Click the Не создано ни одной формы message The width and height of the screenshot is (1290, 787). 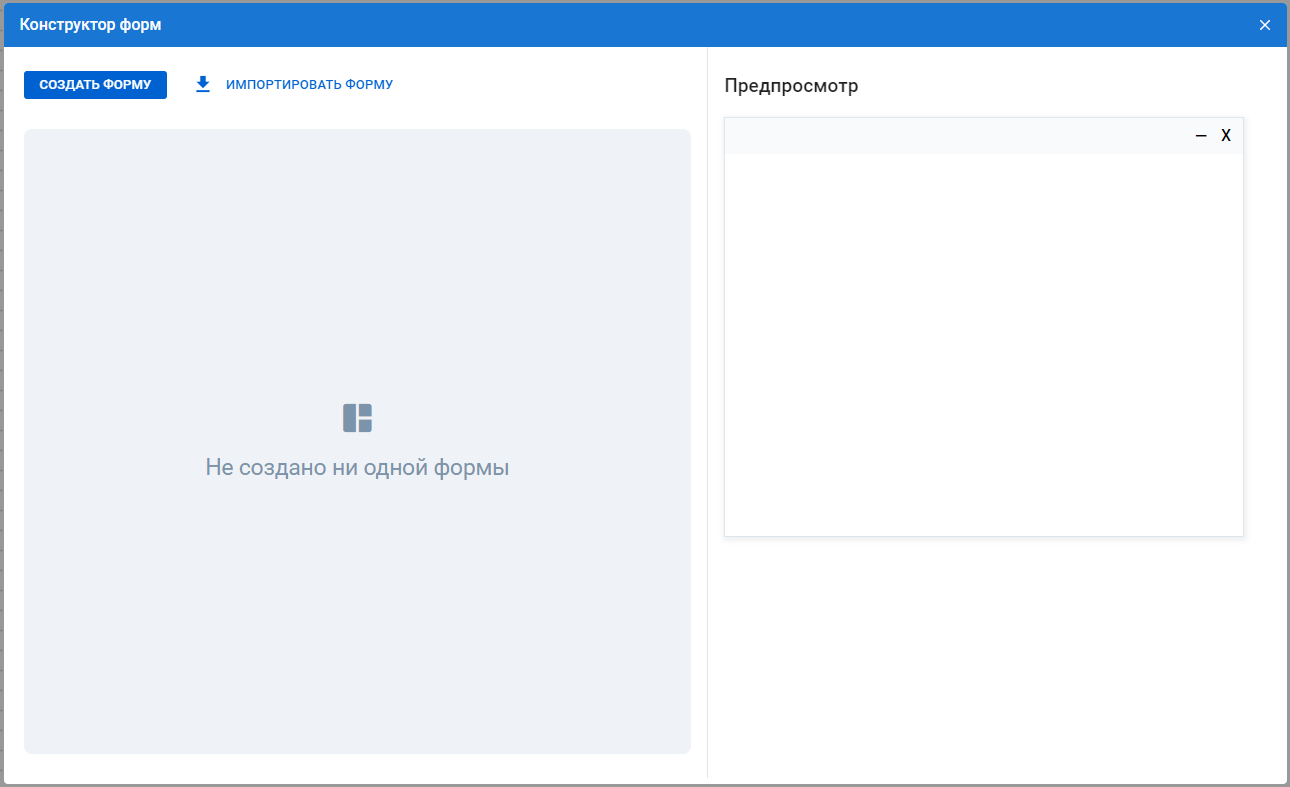pos(357,467)
